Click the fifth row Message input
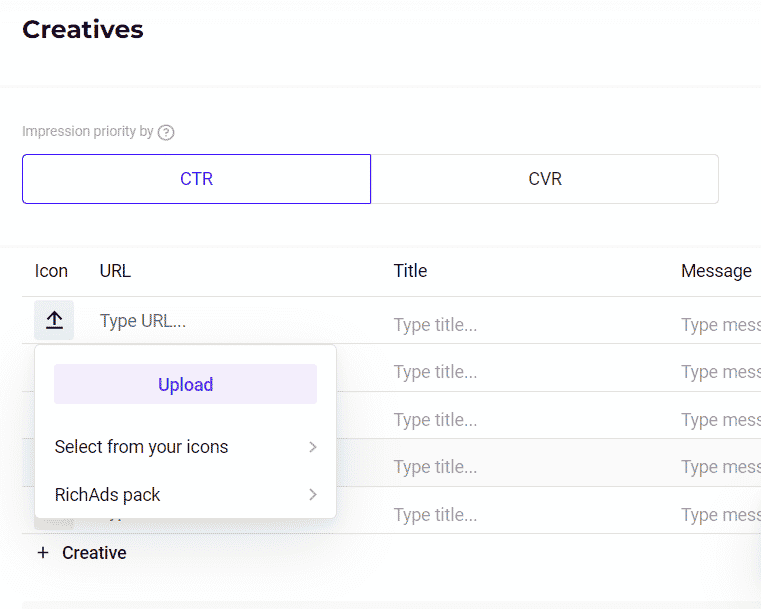 [x=720, y=515]
